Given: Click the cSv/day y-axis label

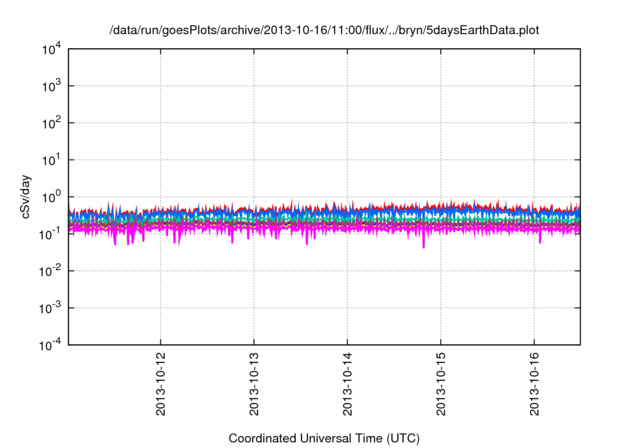Looking at the screenshot, I should [25, 197].
